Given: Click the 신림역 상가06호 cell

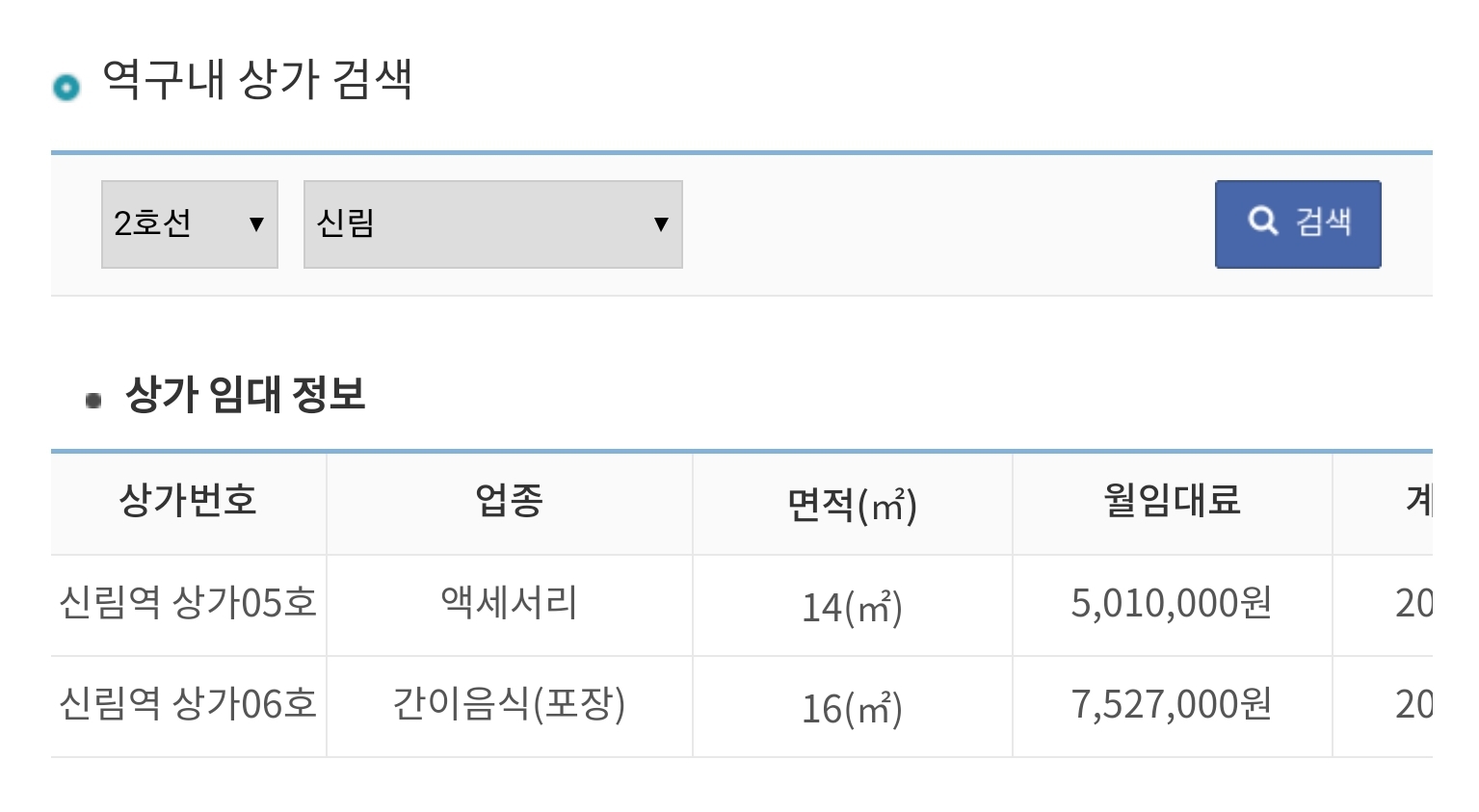Looking at the screenshot, I should [x=189, y=705].
